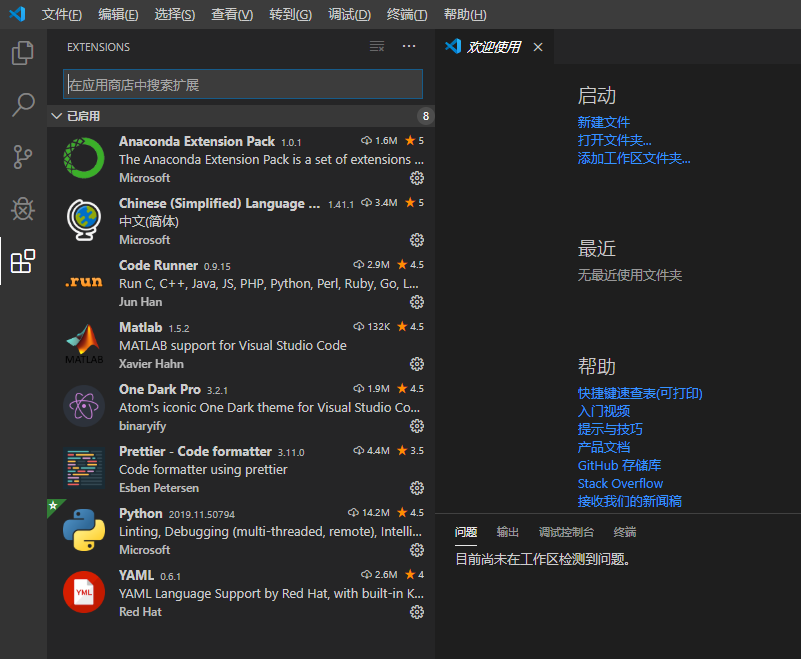Image resolution: width=801 pixels, height=659 pixels.
Task: Close the 欢迎使用 welcome tab
Action: 537,47
